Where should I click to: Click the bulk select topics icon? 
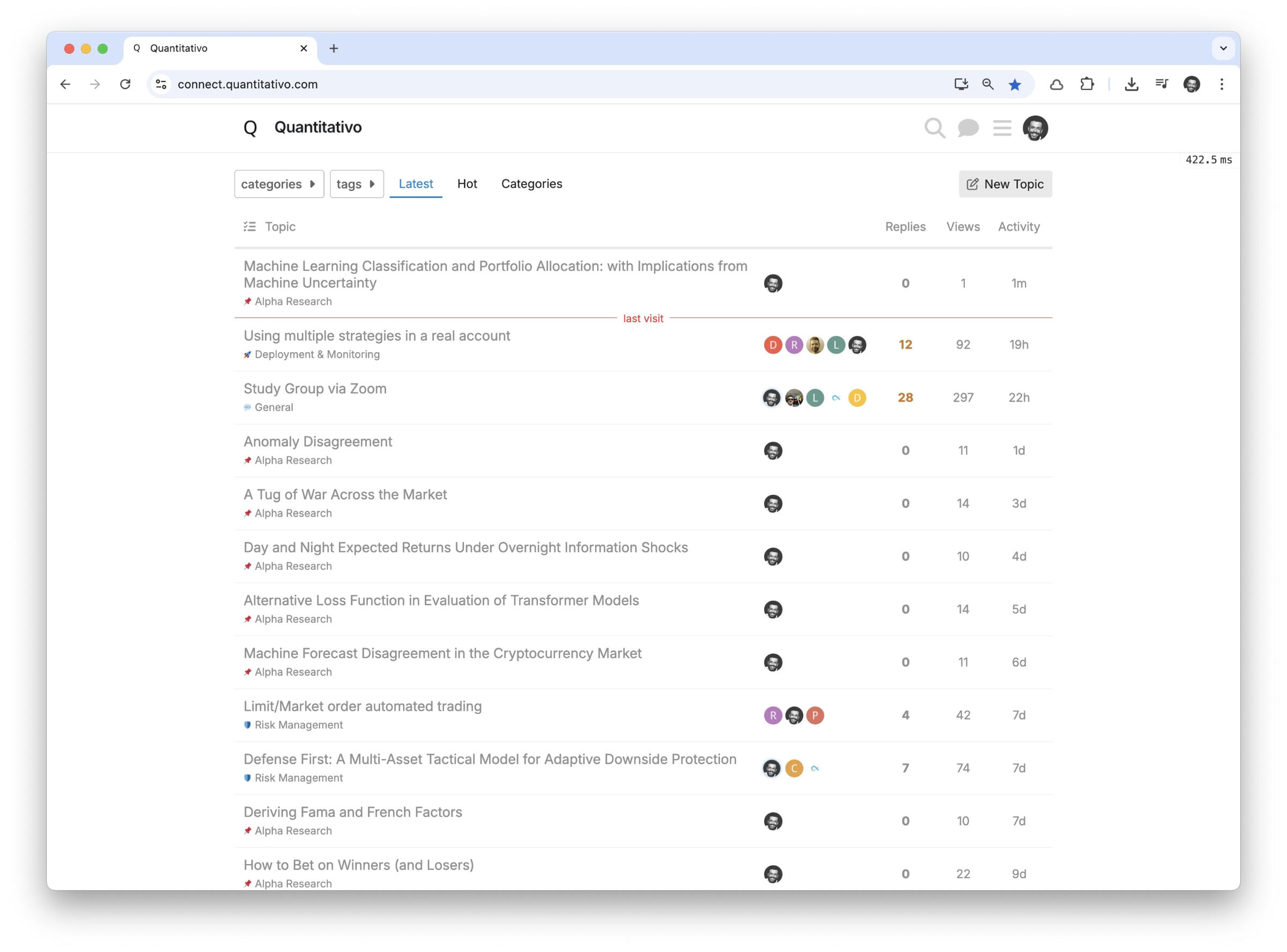[x=249, y=226]
